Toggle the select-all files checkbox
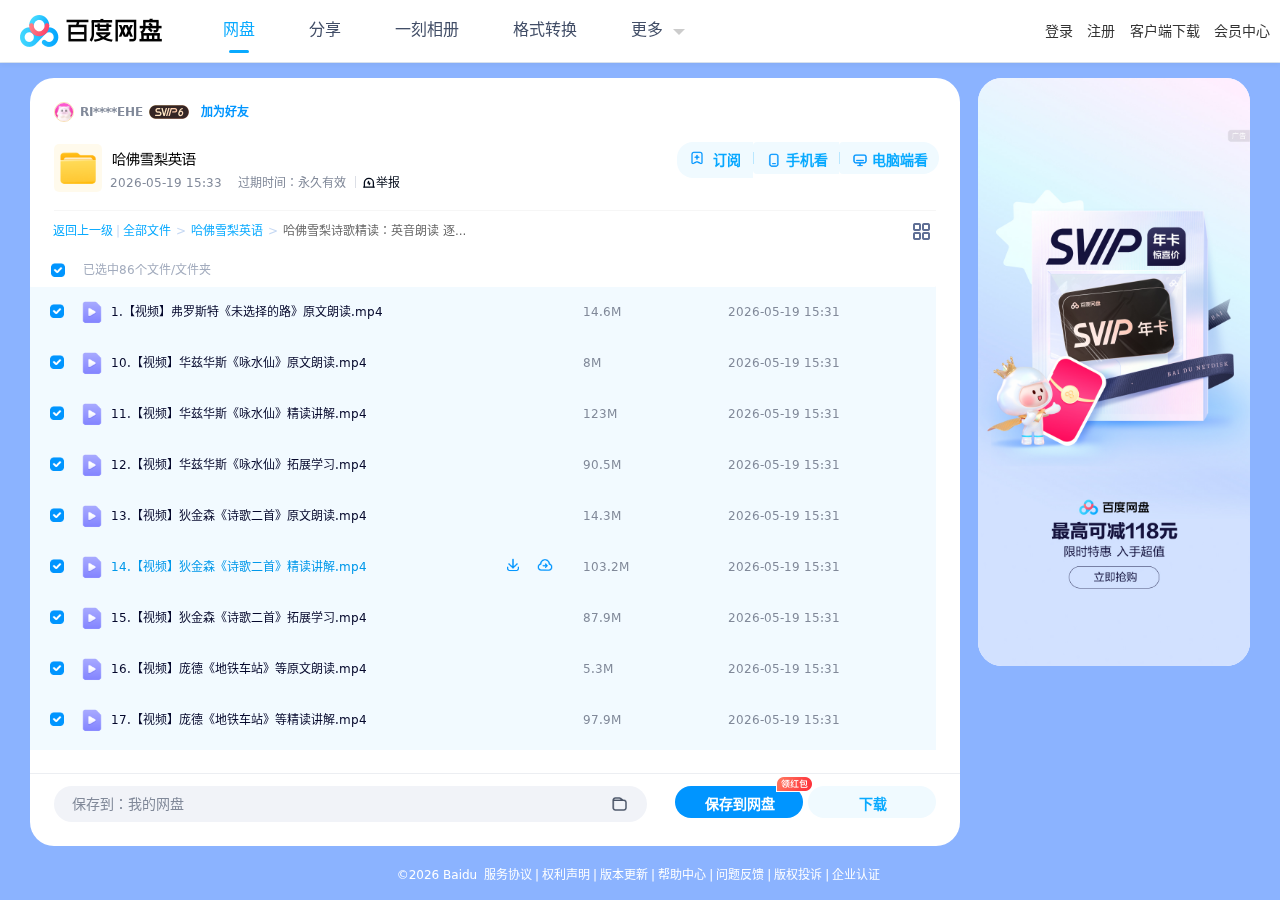The width and height of the screenshot is (1280, 900). 58,270
